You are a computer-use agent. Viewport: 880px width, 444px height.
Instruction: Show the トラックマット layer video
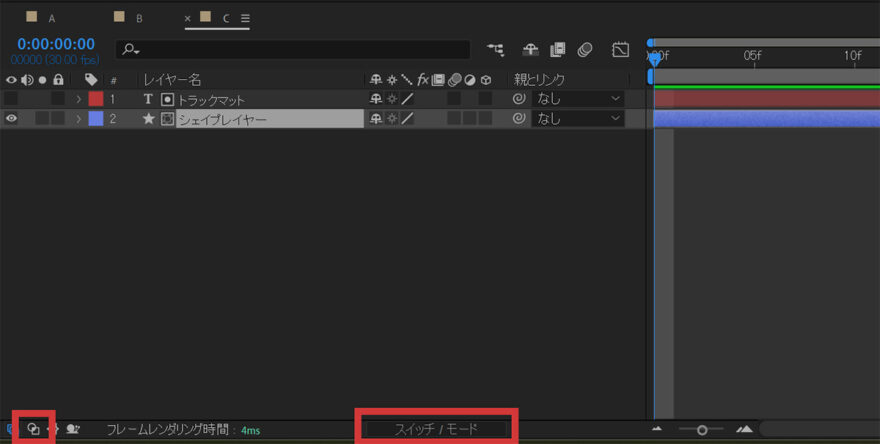11,99
